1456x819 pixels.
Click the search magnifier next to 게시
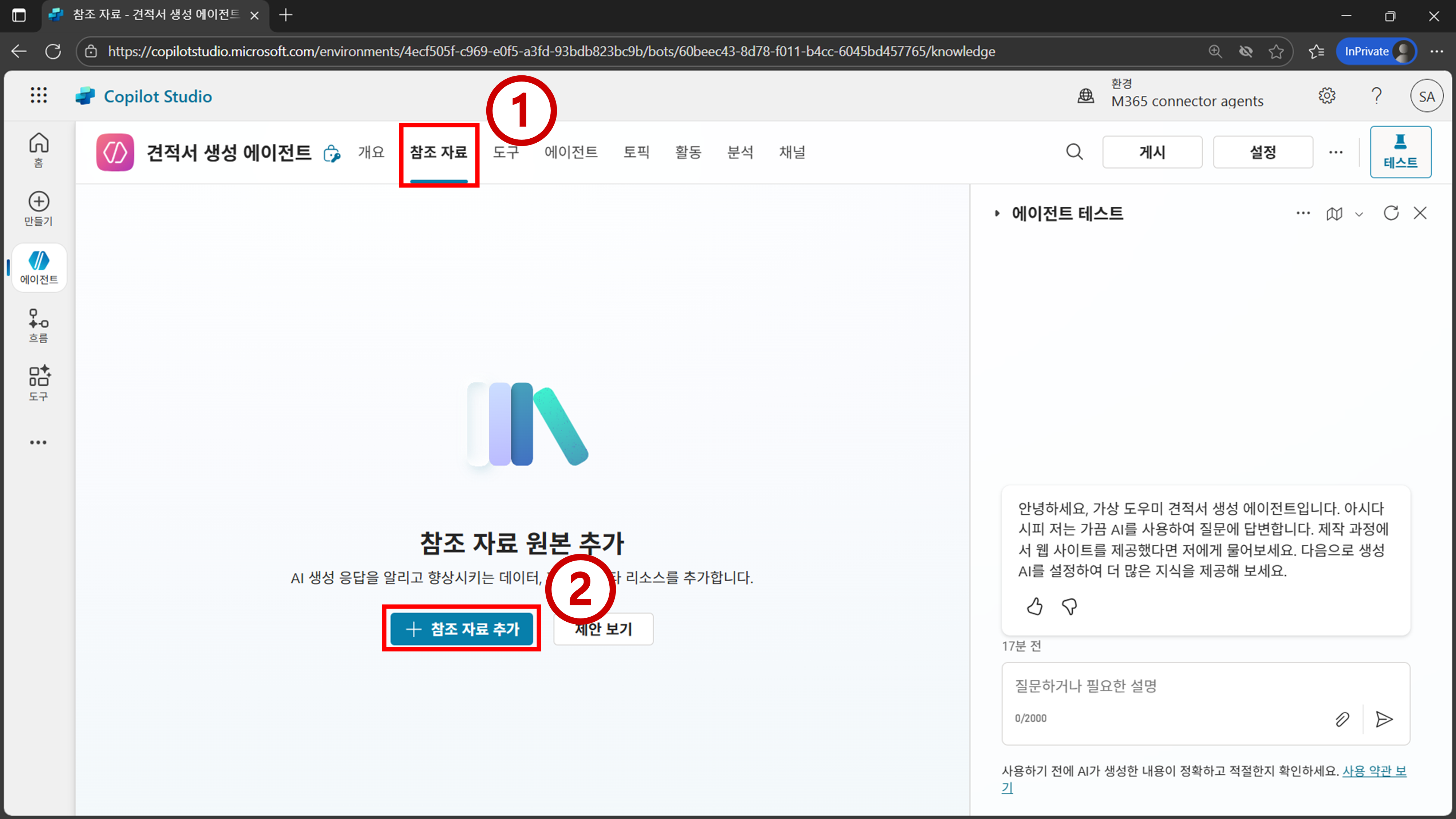(1074, 152)
